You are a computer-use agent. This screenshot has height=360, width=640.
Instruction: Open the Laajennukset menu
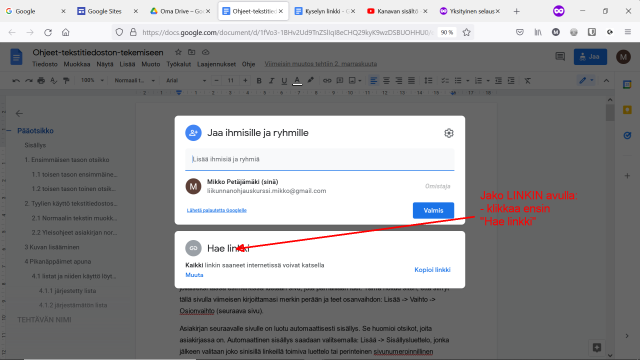pyautogui.click(x=216, y=64)
